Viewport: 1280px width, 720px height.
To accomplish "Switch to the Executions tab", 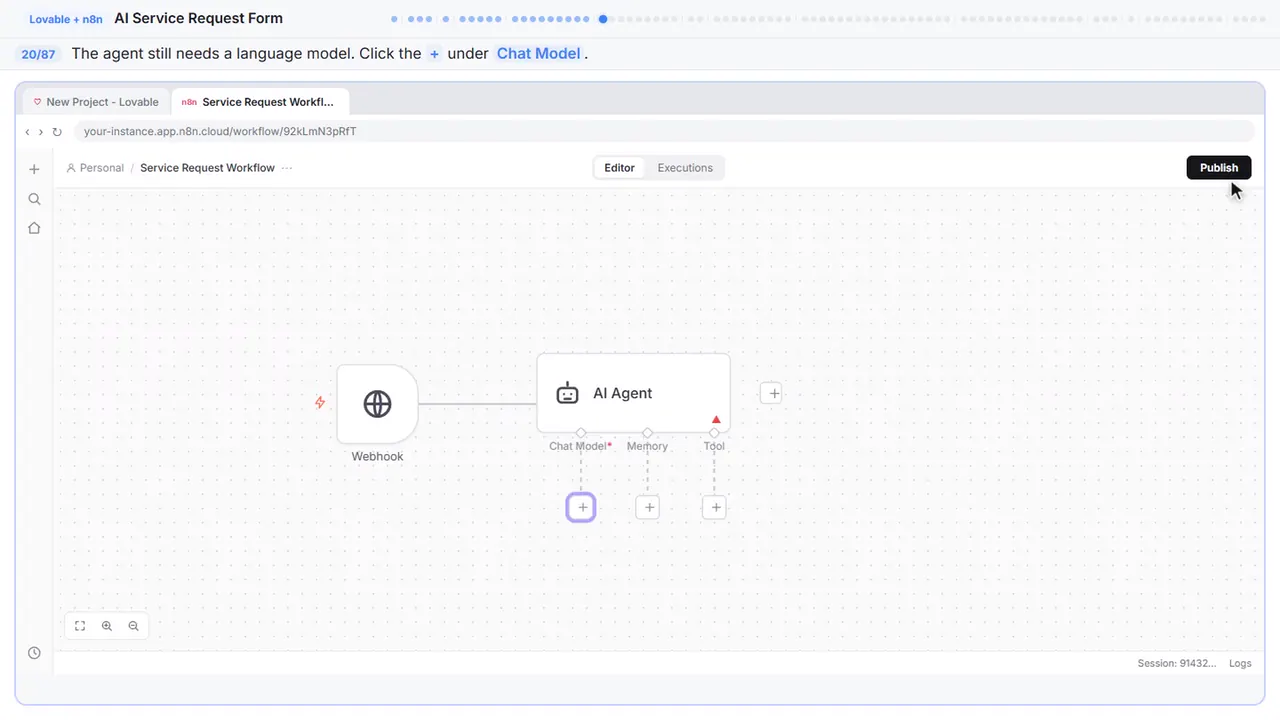I will (685, 168).
